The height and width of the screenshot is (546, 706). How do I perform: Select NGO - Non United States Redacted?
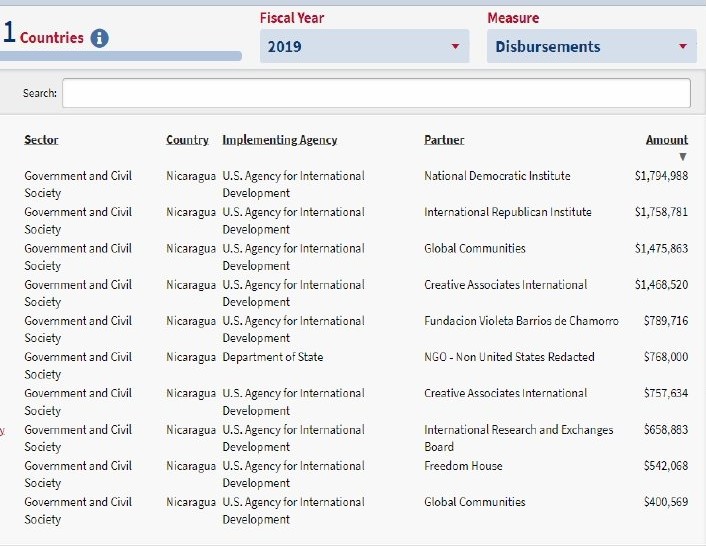click(509, 357)
